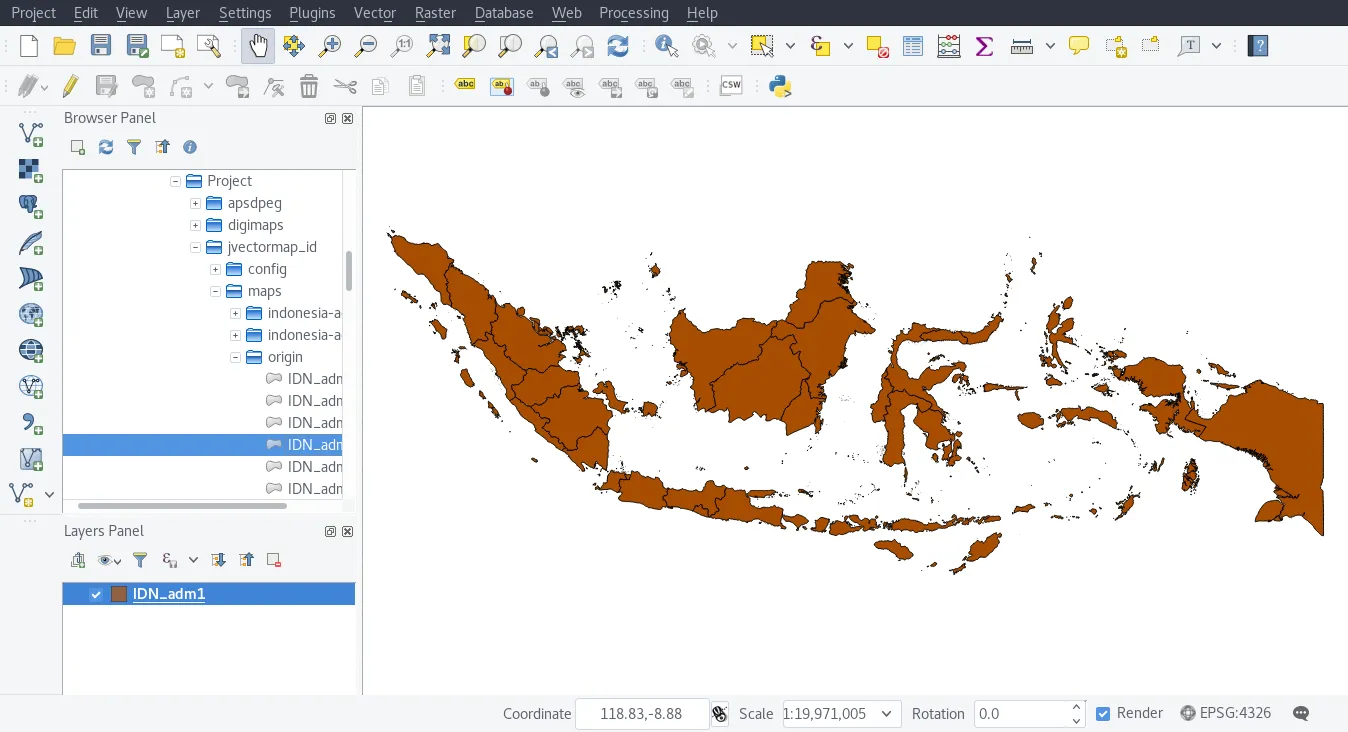Open the Scale dropdown
This screenshot has height=732, width=1348.
pos(886,714)
